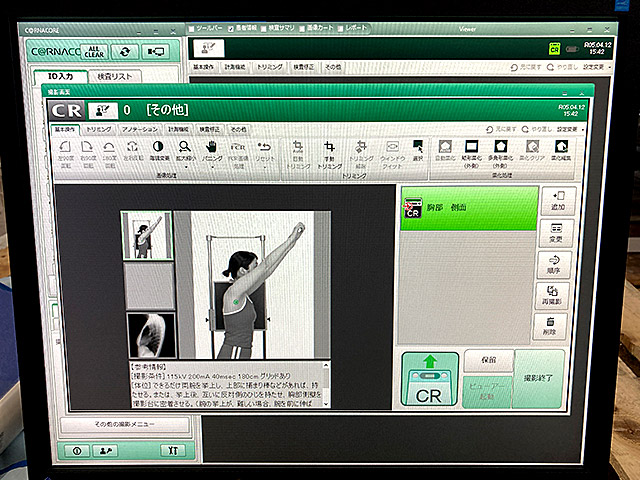The image size is (640, 480).
Task: Click the その他の撮影メニュー button
Action: point(125,424)
